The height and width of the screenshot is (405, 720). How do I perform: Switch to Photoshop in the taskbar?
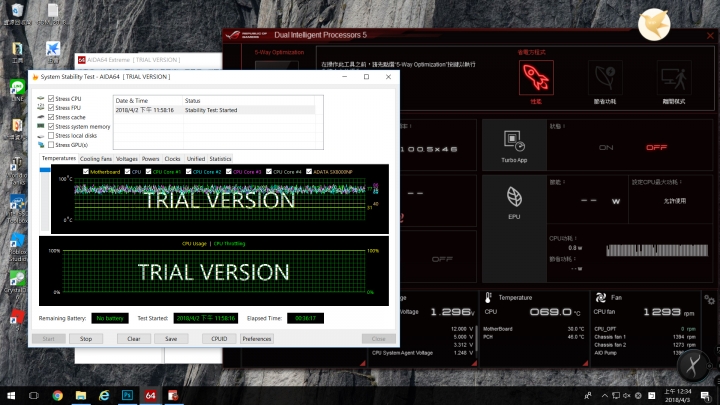click(127, 395)
